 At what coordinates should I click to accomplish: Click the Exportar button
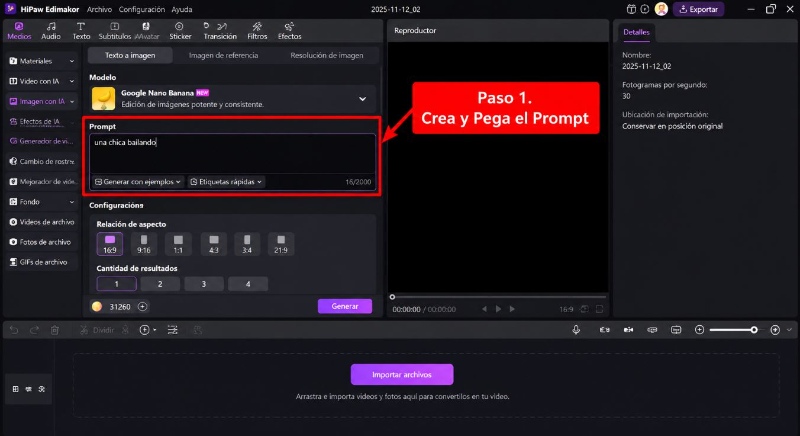[x=698, y=9]
